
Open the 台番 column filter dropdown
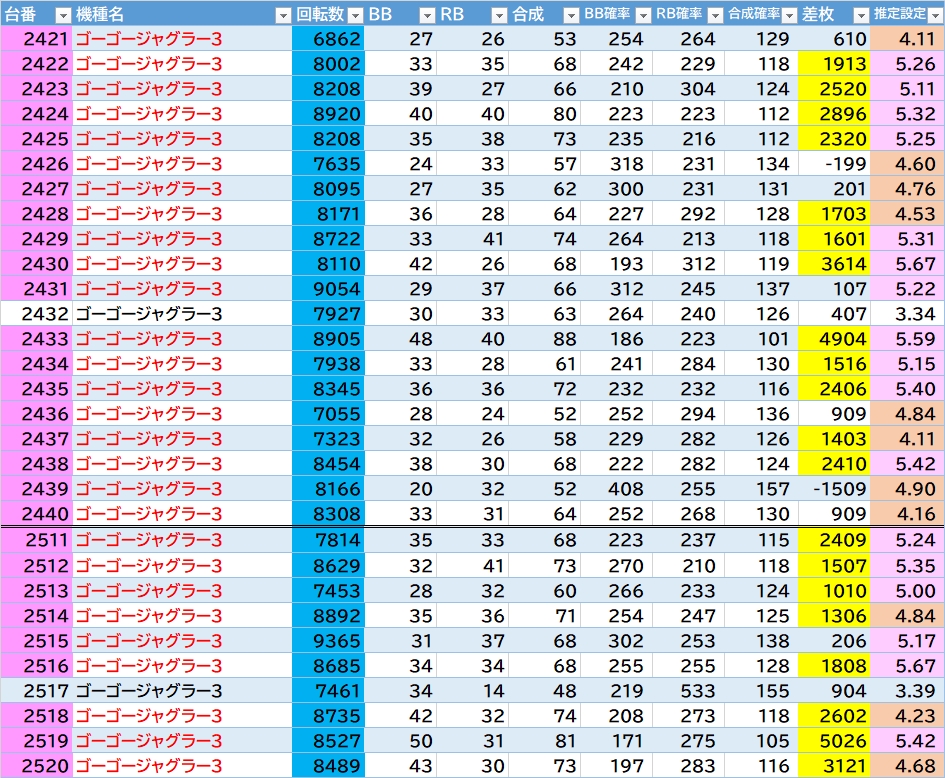click(x=63, y=15)
